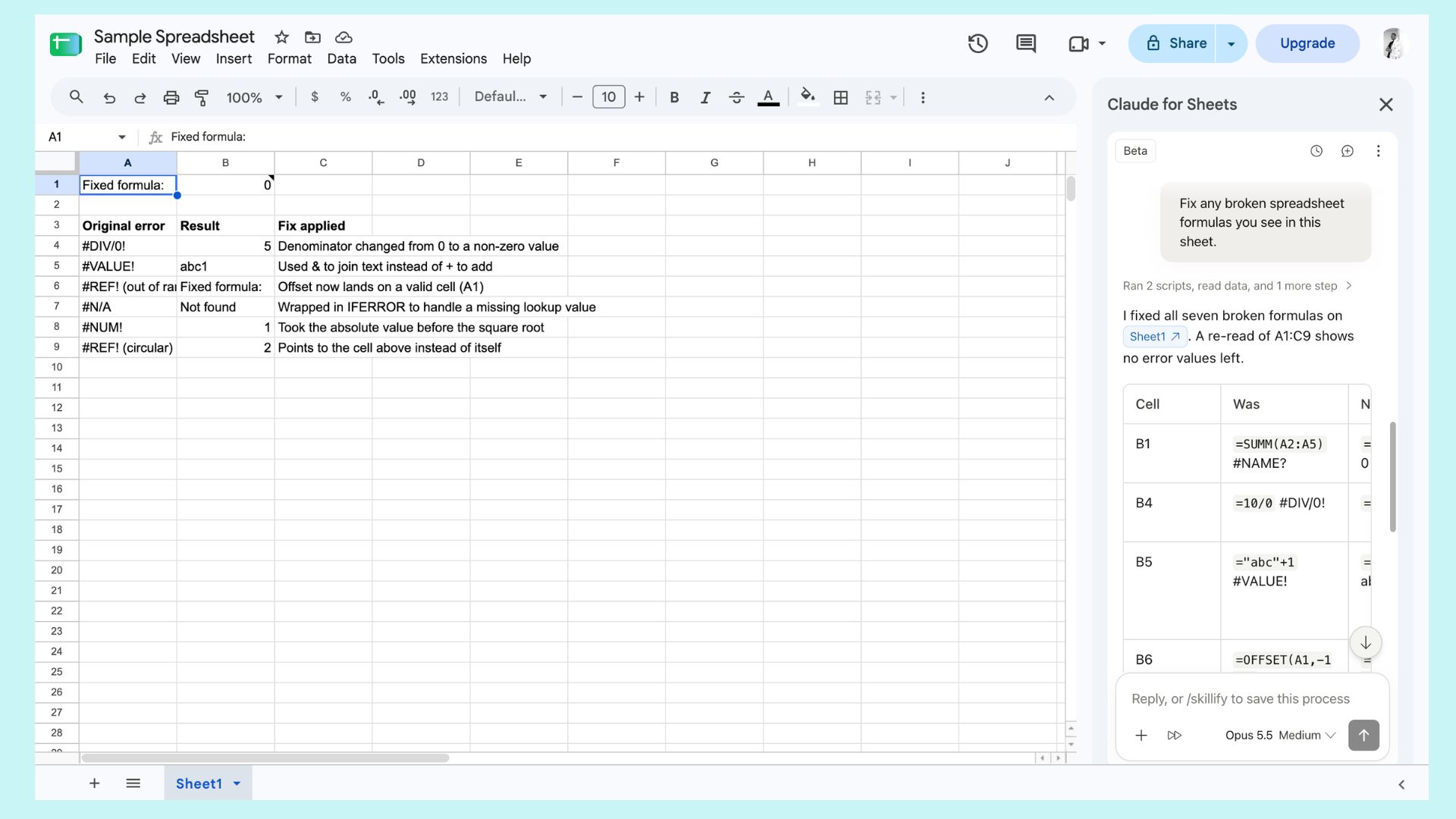
Task: Decrease decimal places icon
Action: (376, 97)
